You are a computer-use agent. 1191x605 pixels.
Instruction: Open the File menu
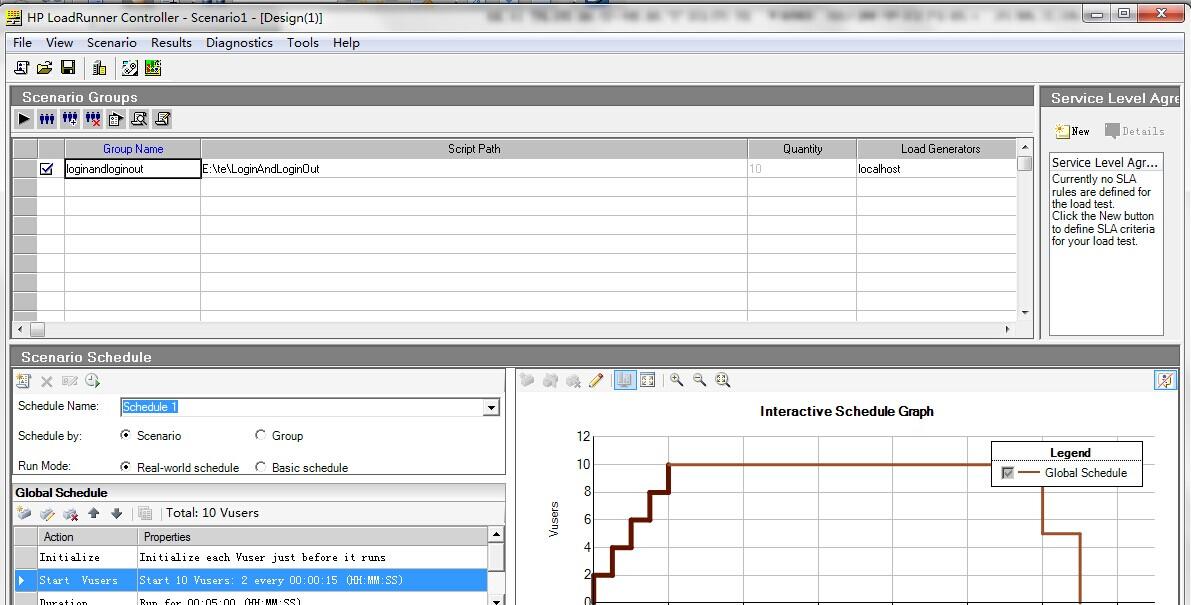click(23, 43)
